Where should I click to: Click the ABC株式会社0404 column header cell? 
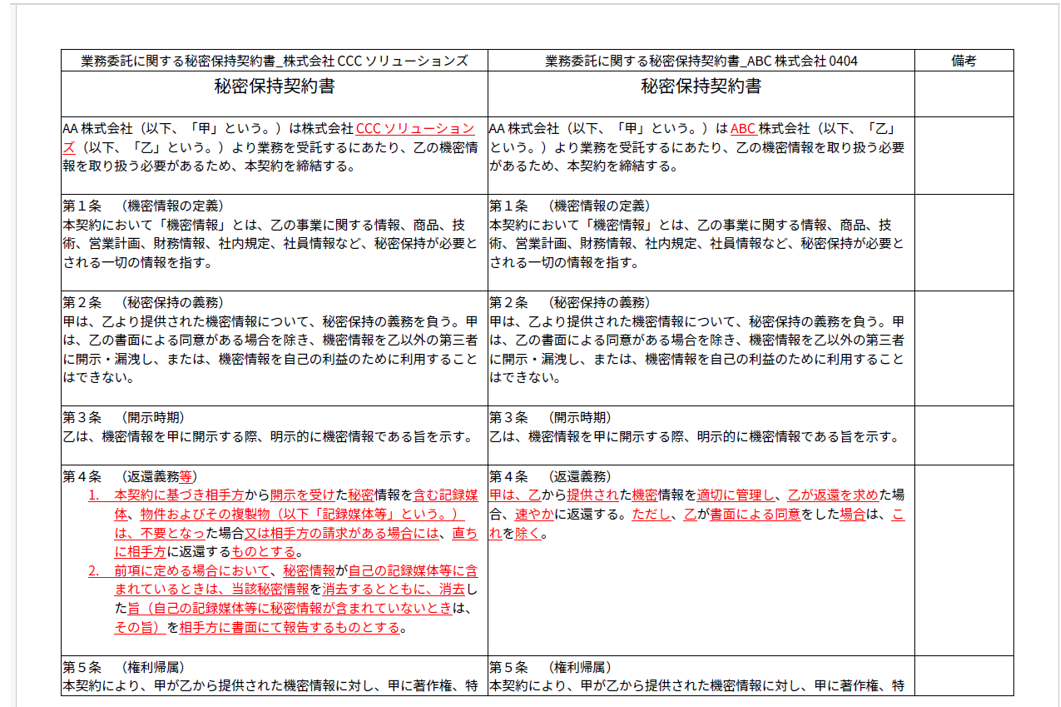point(701,61)
